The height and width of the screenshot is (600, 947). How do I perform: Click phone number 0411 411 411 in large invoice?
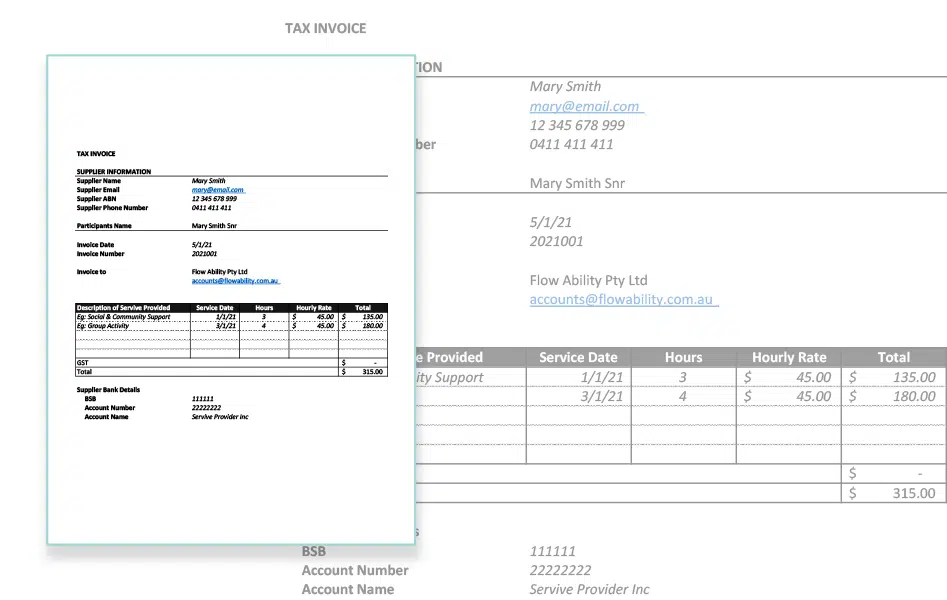[x=571, y=144]
